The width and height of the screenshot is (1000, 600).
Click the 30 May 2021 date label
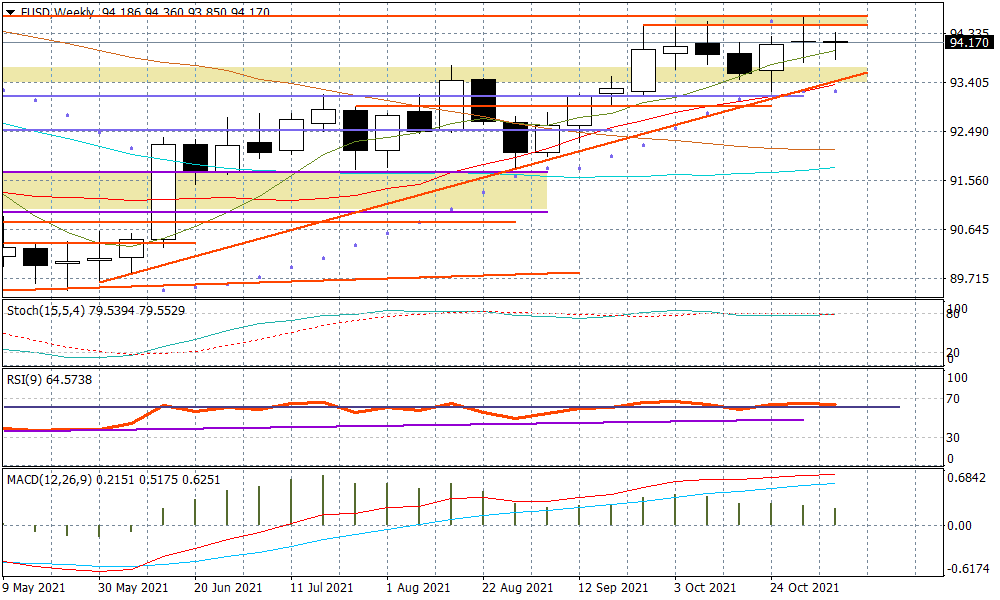point(134,588)
